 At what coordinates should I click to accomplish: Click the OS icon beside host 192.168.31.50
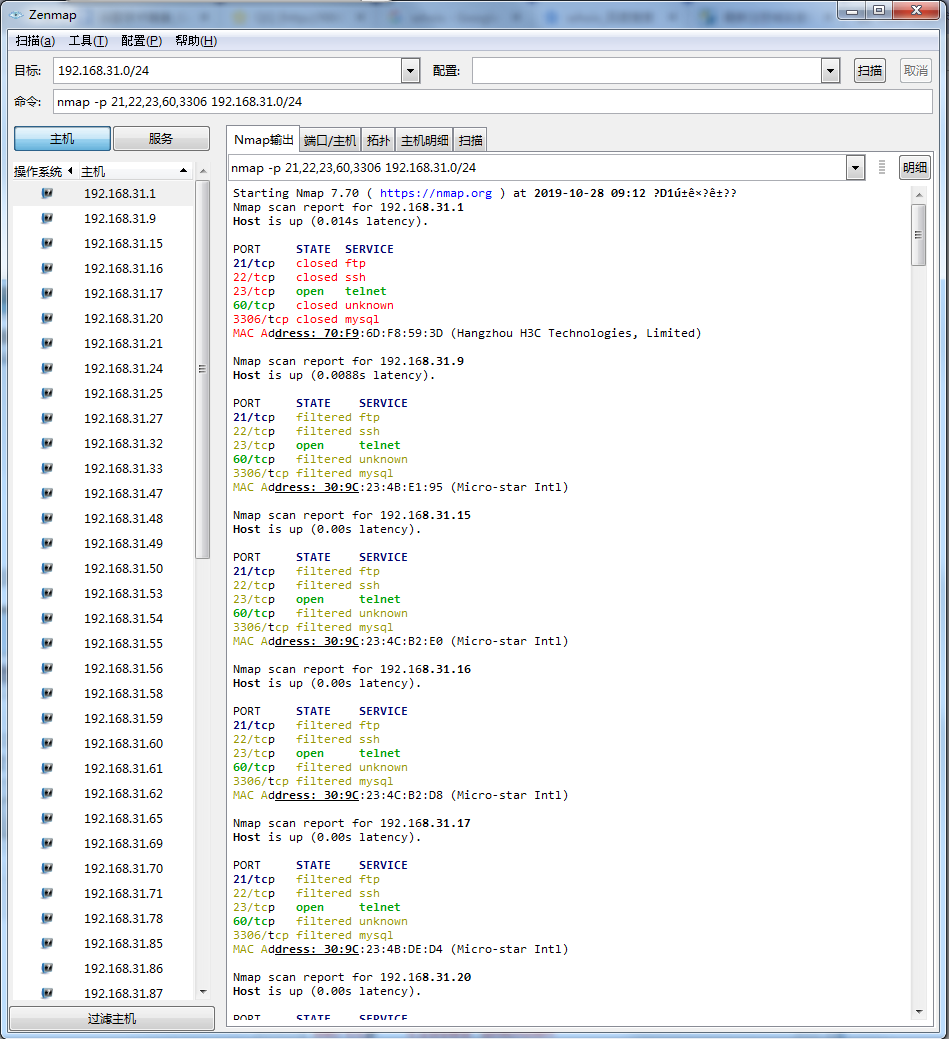[47, 569]
